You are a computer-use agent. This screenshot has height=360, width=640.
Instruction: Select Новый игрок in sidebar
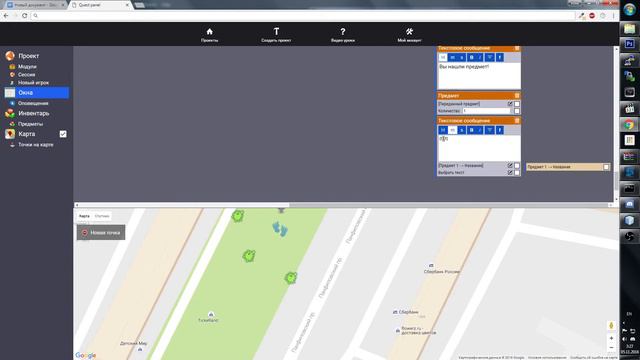point(33,83)
